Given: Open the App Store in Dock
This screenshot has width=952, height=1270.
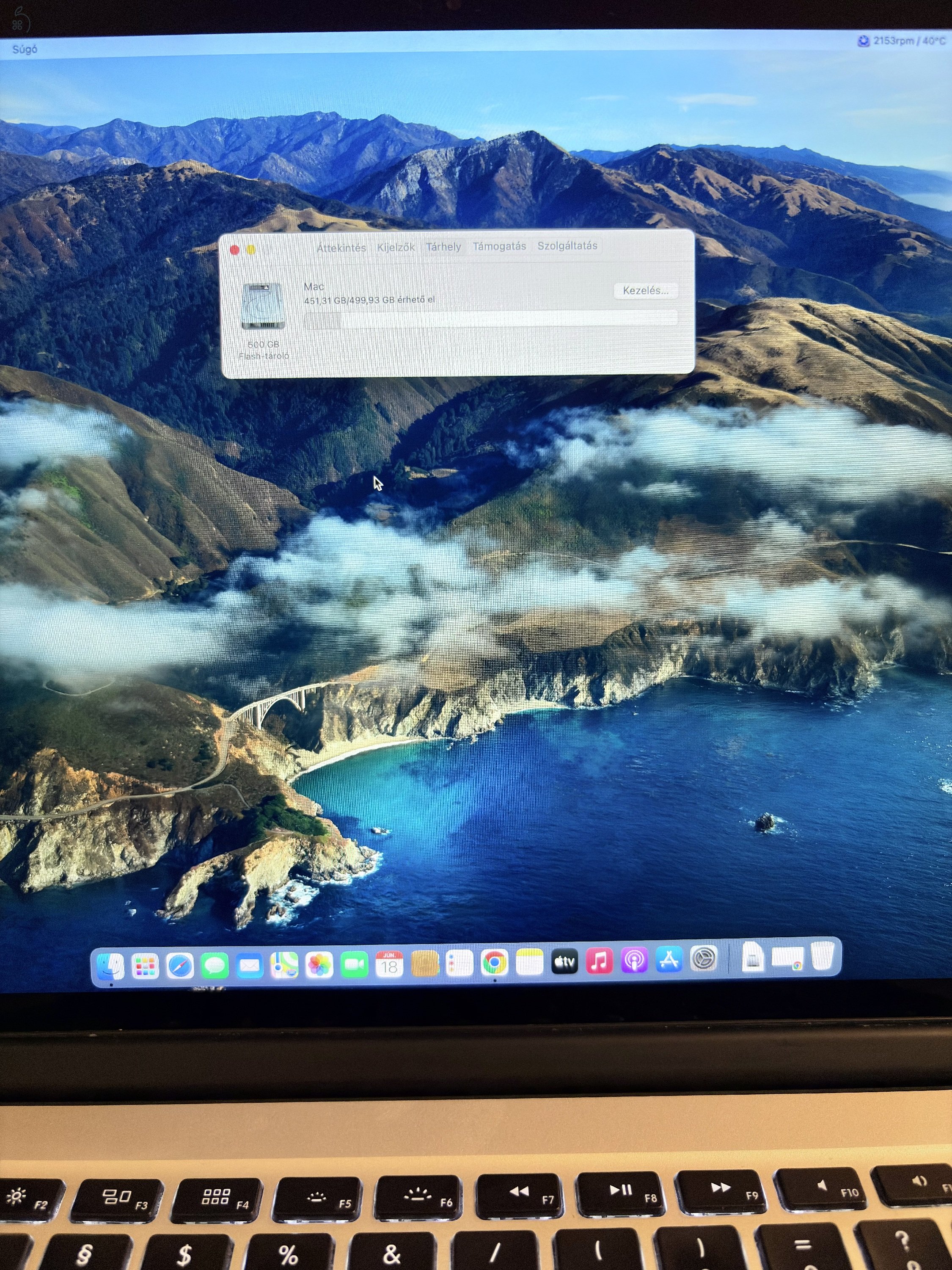Looking at the screenshot, I should pyautogui.click(x=669, y=960).
